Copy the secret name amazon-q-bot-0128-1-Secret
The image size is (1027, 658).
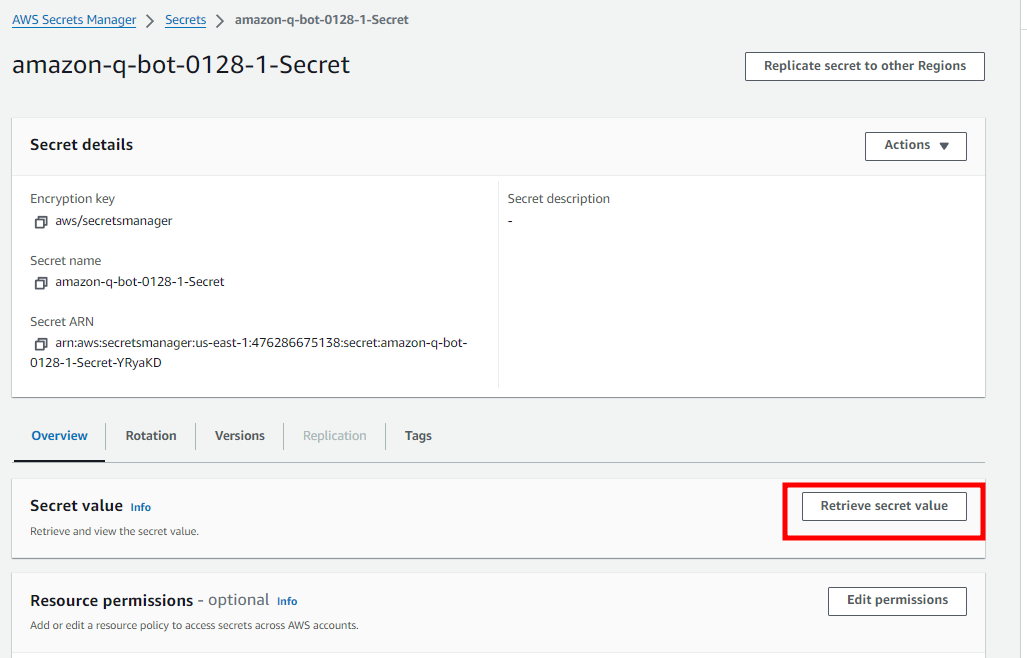(x=41, y=283)
